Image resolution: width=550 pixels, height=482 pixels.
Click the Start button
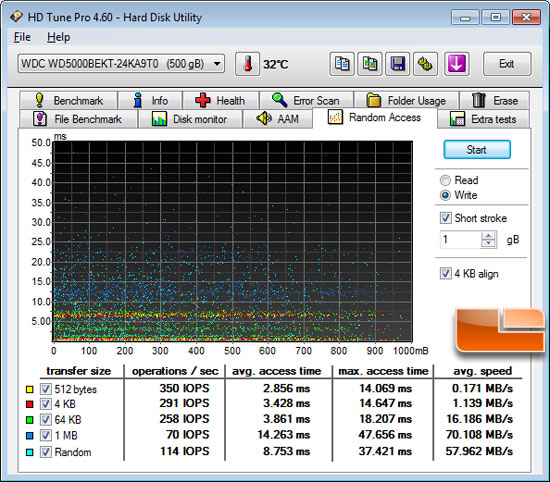477,150
